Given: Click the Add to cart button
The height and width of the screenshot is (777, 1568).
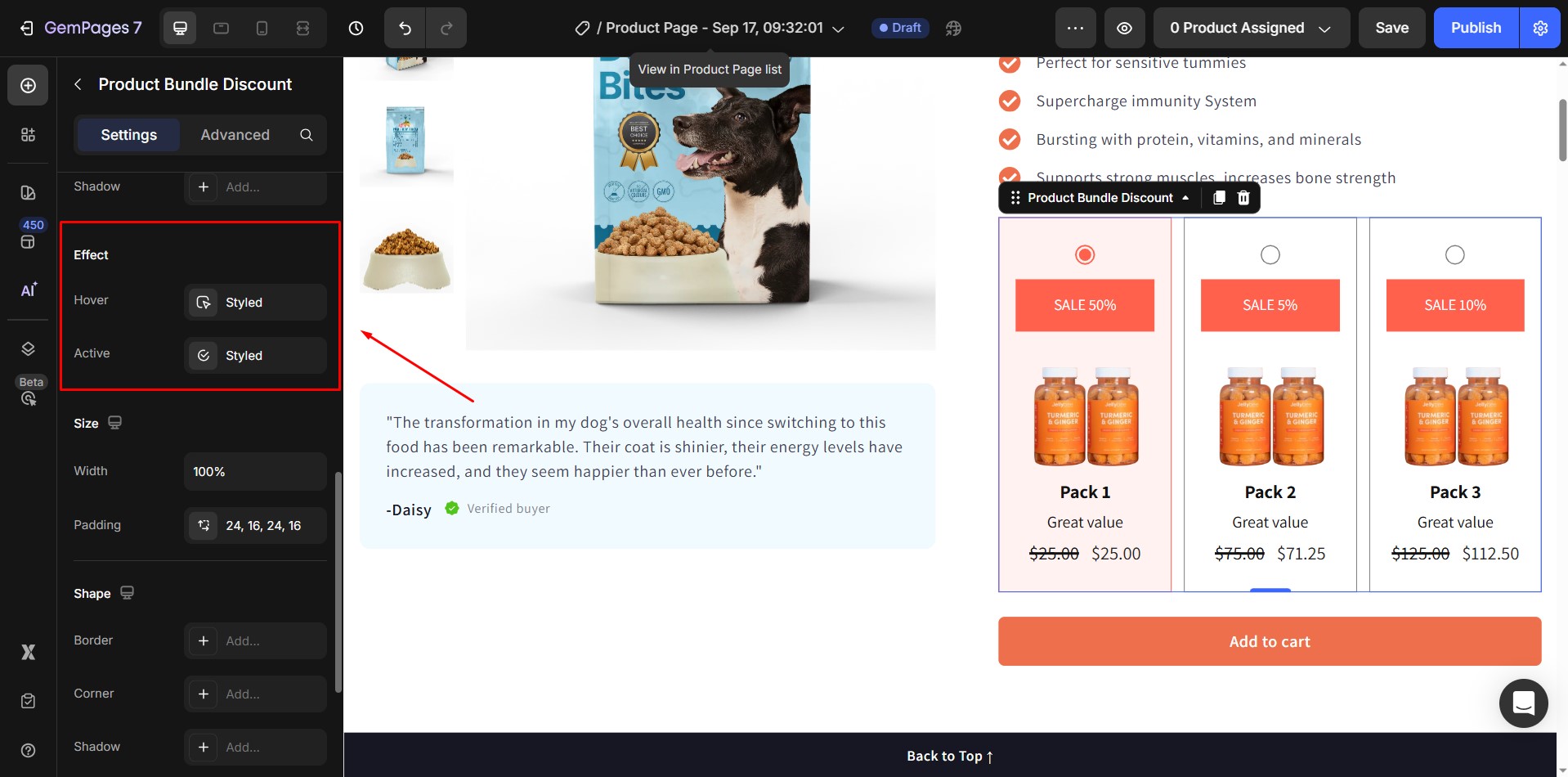Looking at the screenshot, I should 1269,641.
